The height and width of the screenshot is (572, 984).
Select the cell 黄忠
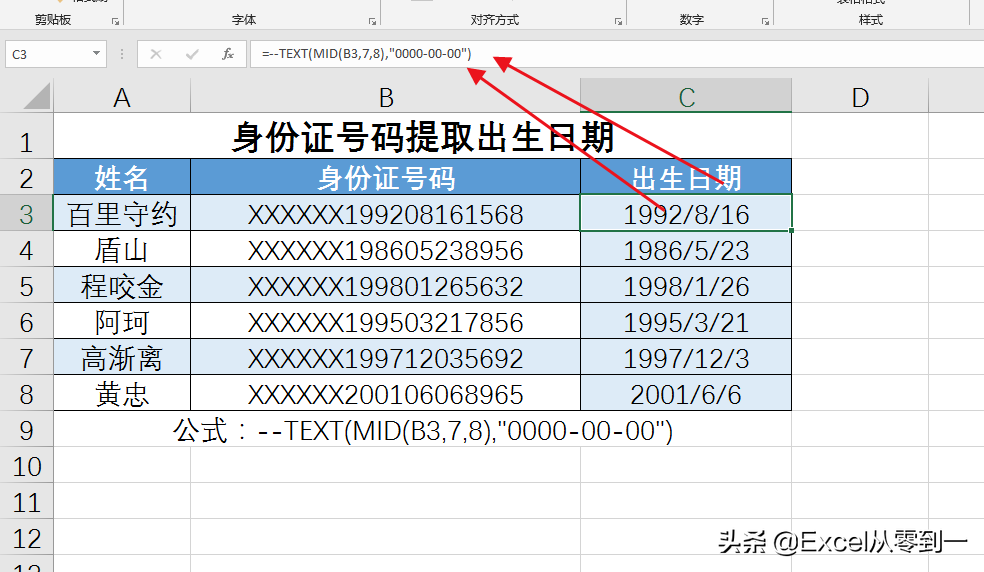click(122, 393)
